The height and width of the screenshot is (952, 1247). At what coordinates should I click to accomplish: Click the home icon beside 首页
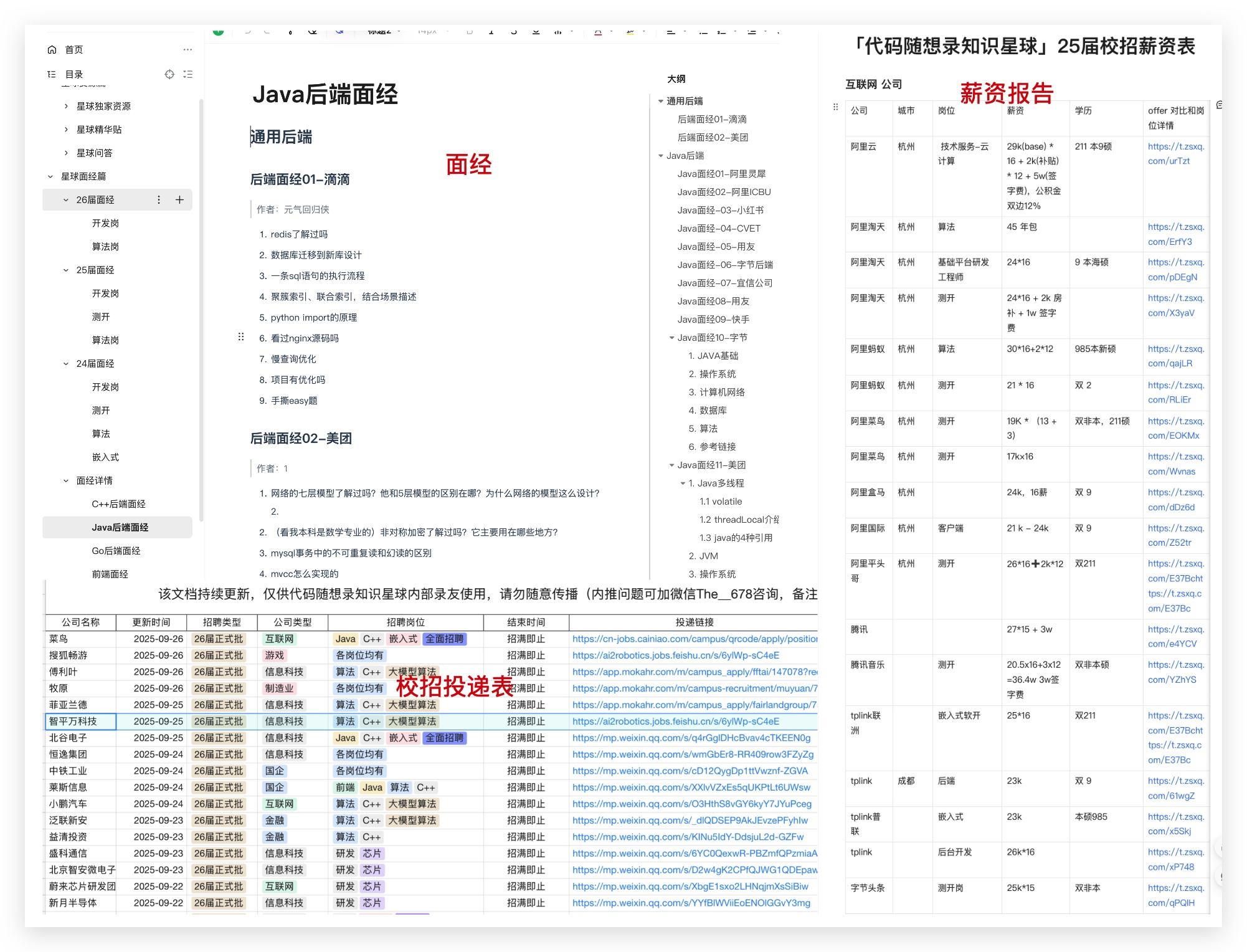pyautogui.click(x=52, y=50)
